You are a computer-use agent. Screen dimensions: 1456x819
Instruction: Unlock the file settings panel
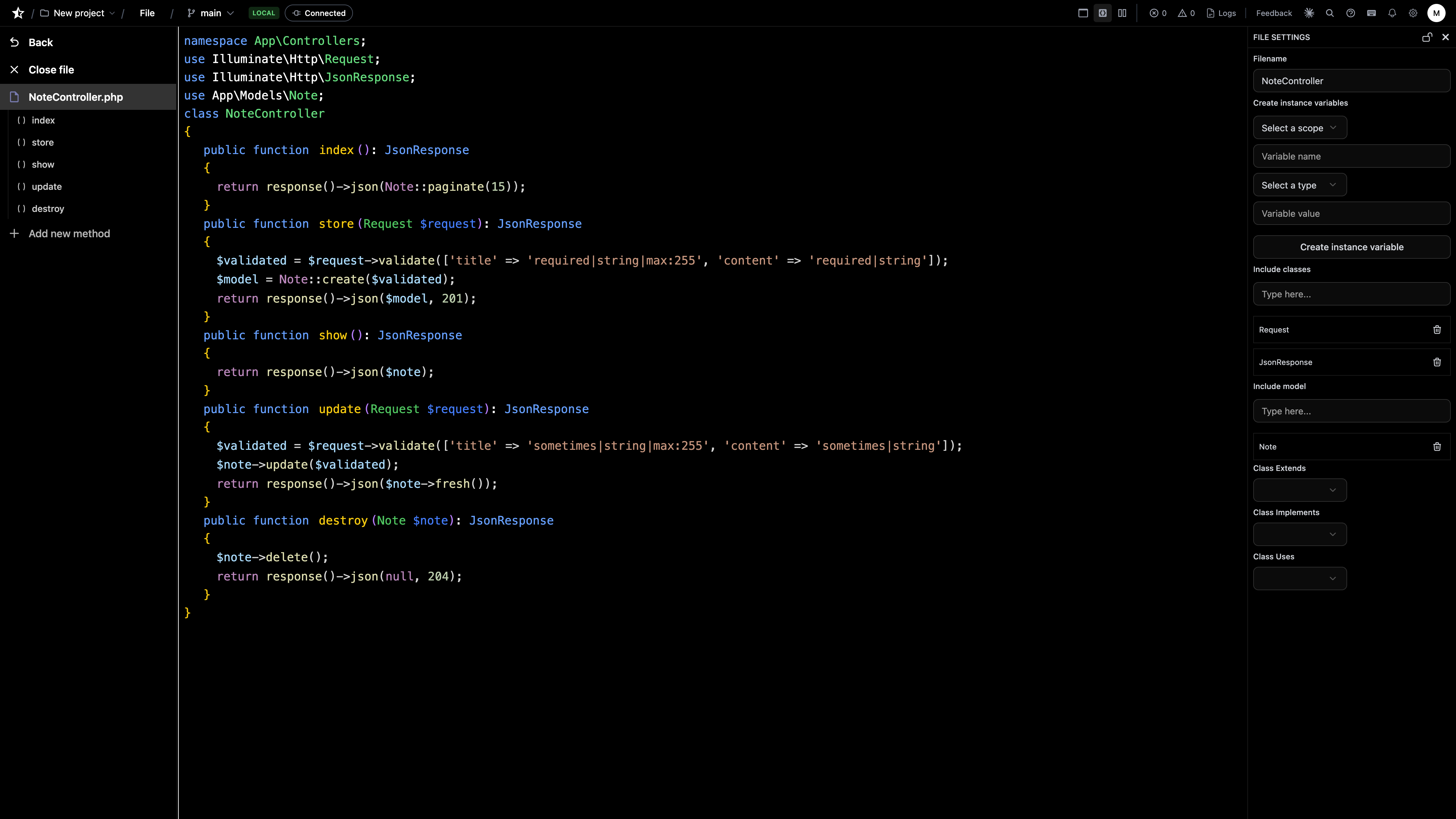pyautogui.click(x=1427, y=37)
